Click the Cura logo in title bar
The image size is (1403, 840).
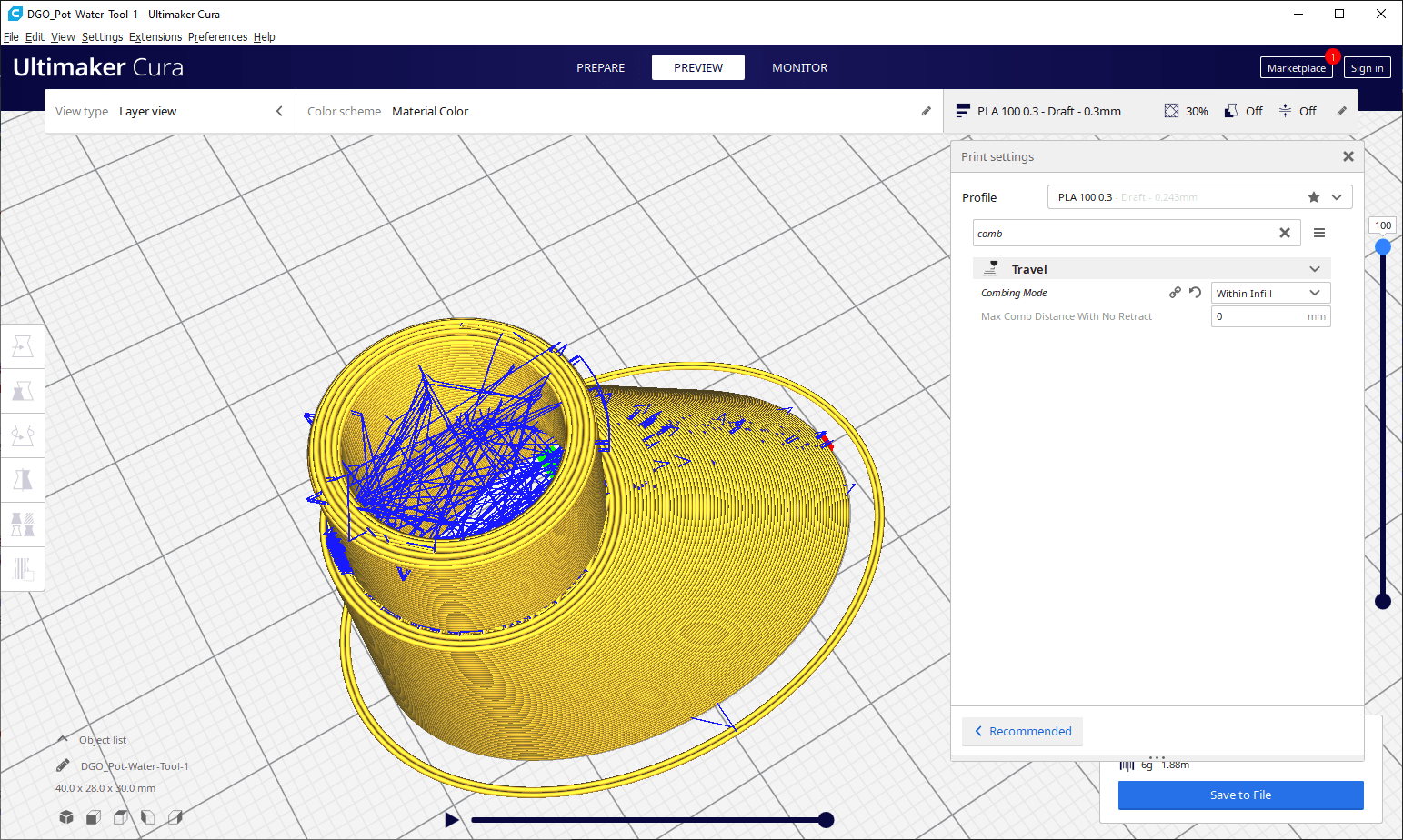pyautogui.click(x=15, y=14)
